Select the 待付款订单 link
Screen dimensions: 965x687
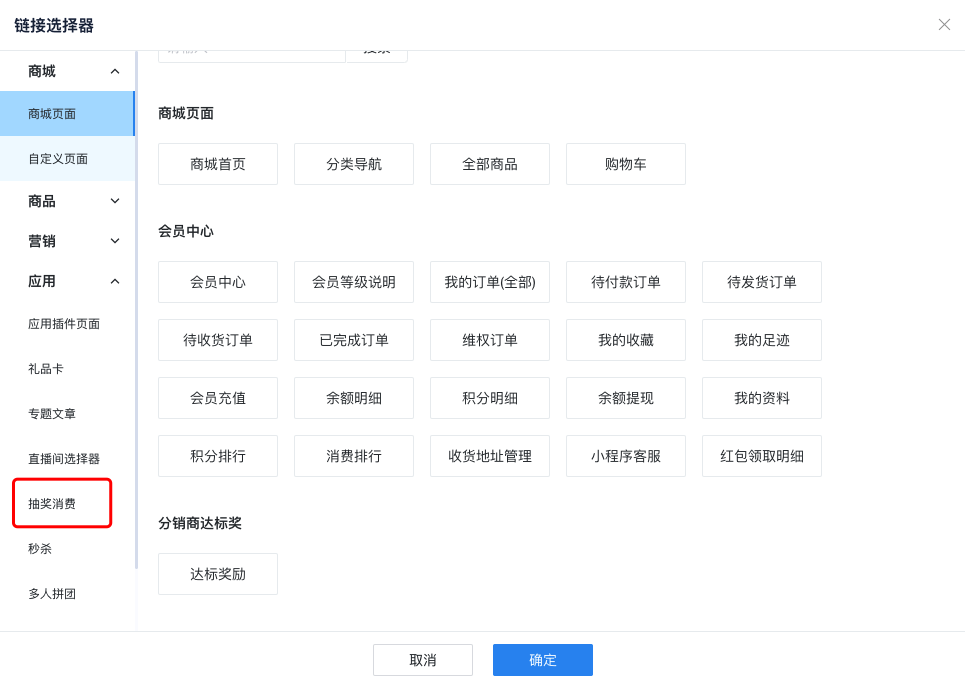(626, 282)
